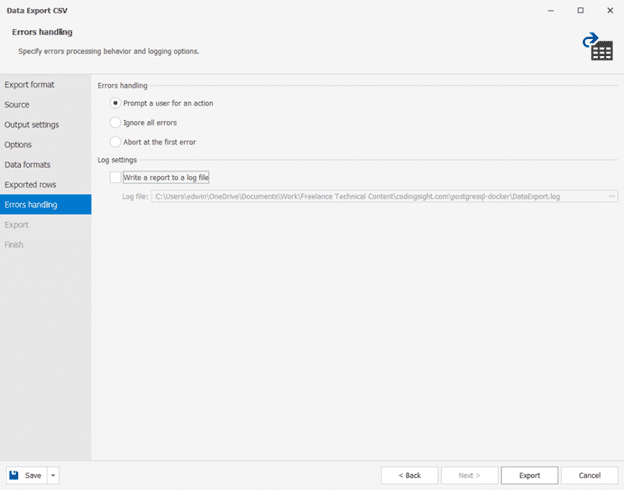This screenshot has height=490, width=624.
Task: Enable 'Write a report to a log file'
Action: 116,177
